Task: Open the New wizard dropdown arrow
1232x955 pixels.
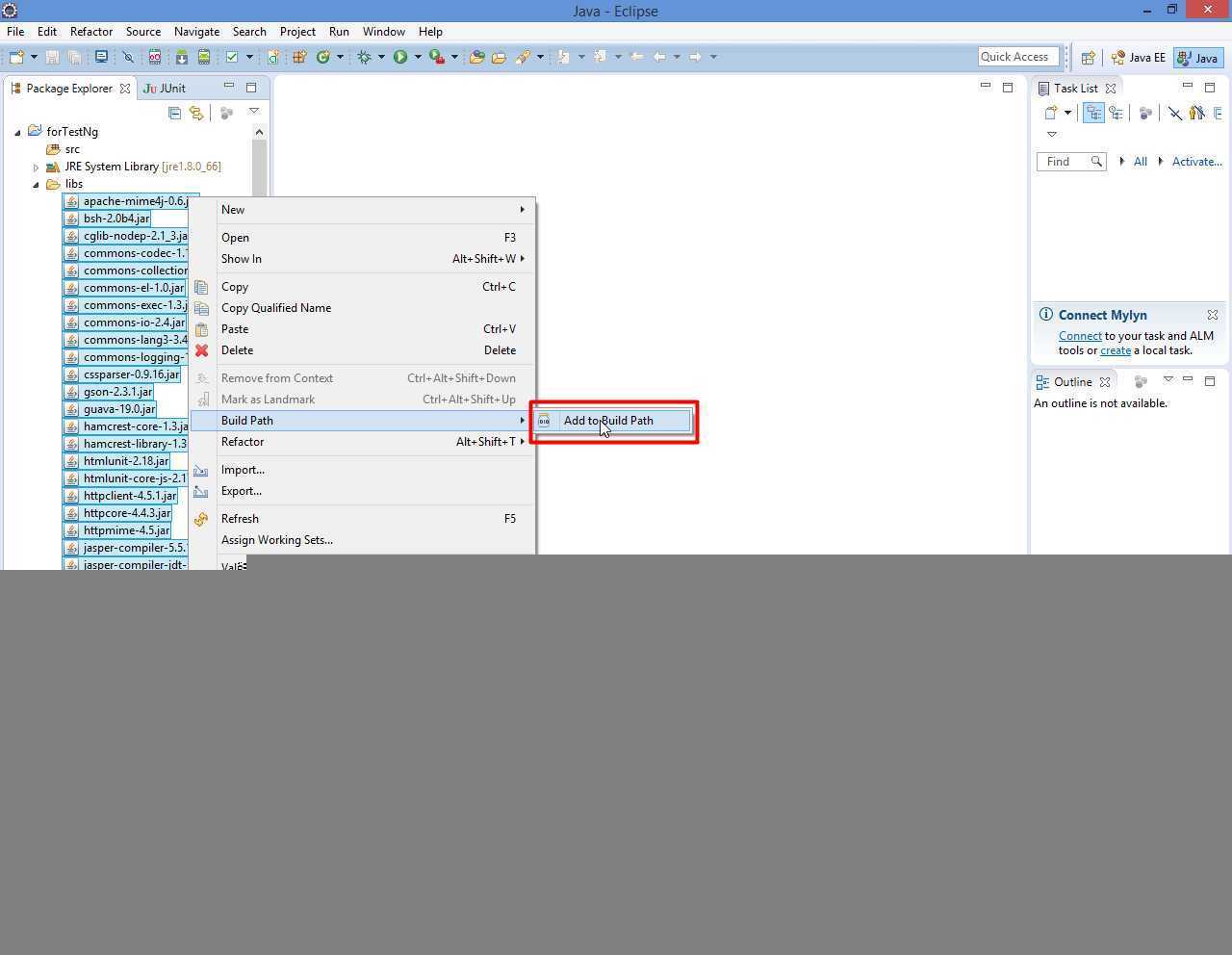Action: [34, 57]
